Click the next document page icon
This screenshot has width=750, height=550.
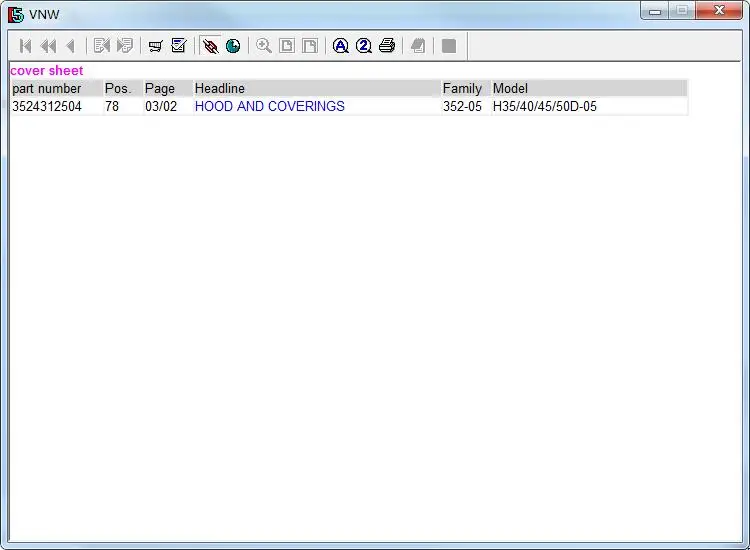125,46
